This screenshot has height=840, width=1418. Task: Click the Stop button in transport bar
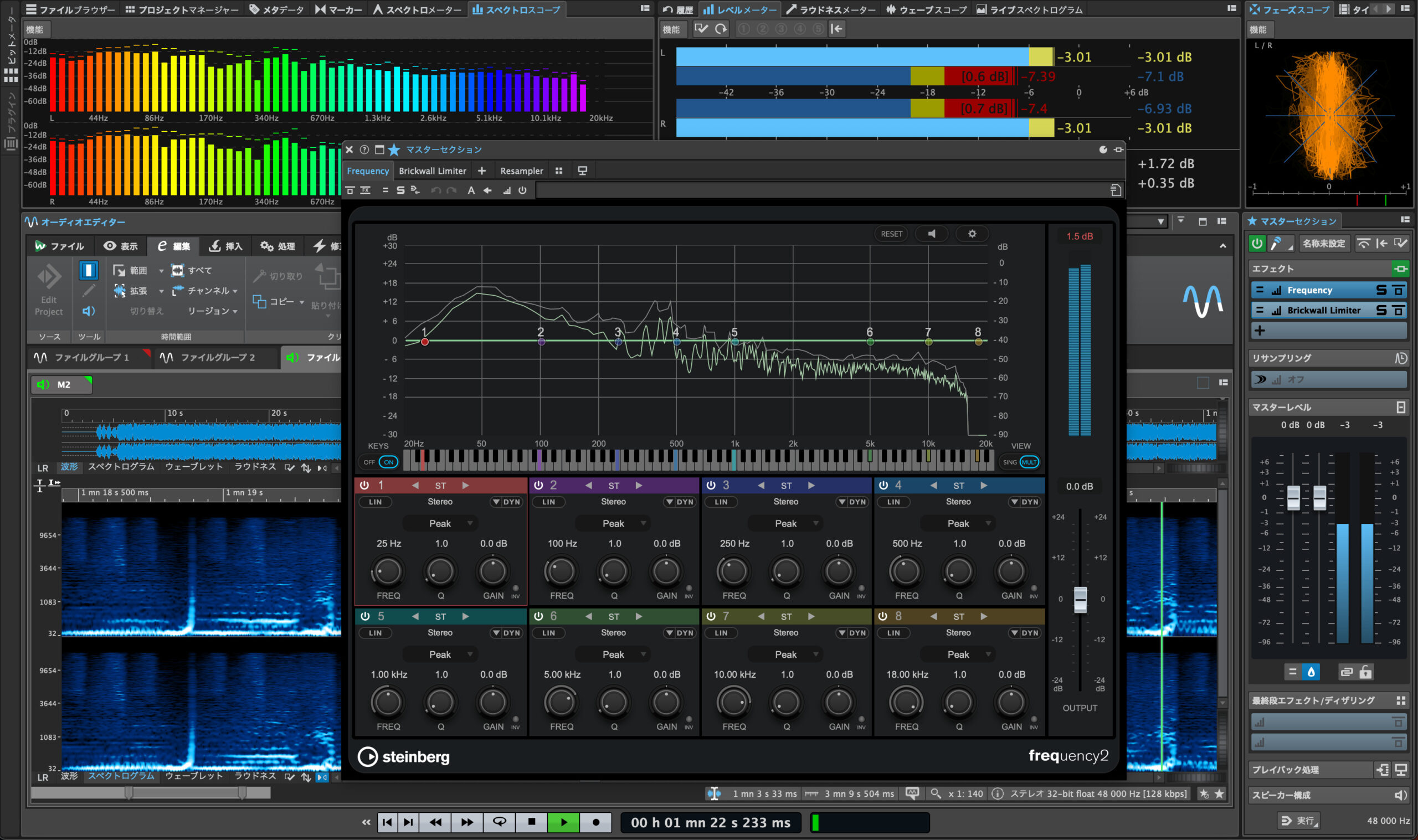pyautogui.click(x=531, y=822)
